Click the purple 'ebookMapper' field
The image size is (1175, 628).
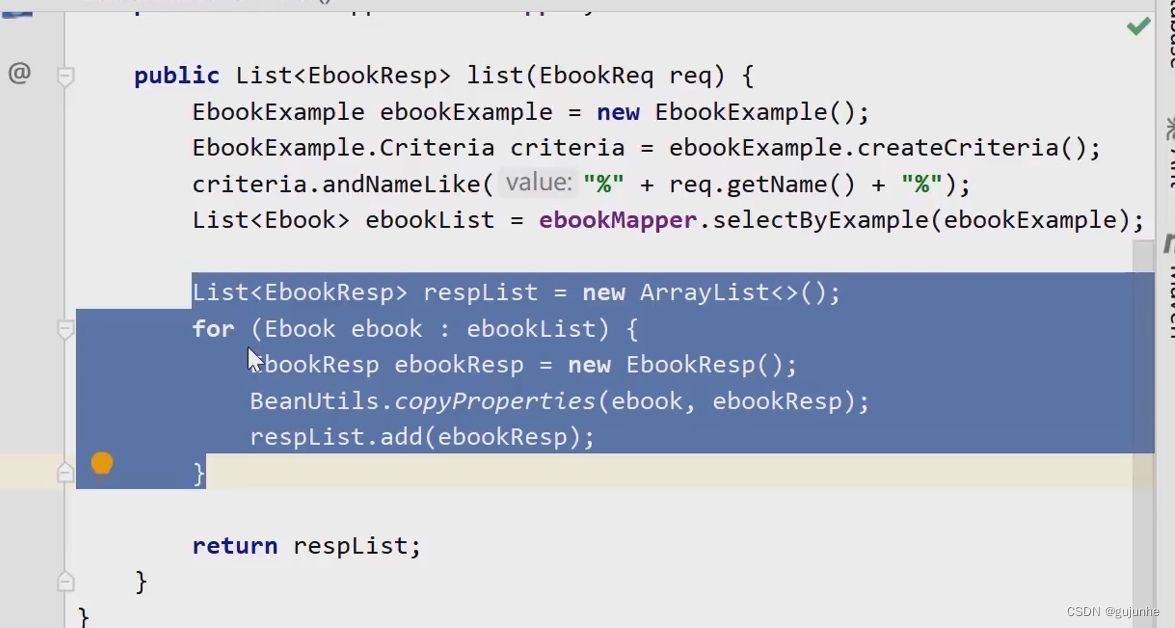pyautogui.click(x=617, y=220)
